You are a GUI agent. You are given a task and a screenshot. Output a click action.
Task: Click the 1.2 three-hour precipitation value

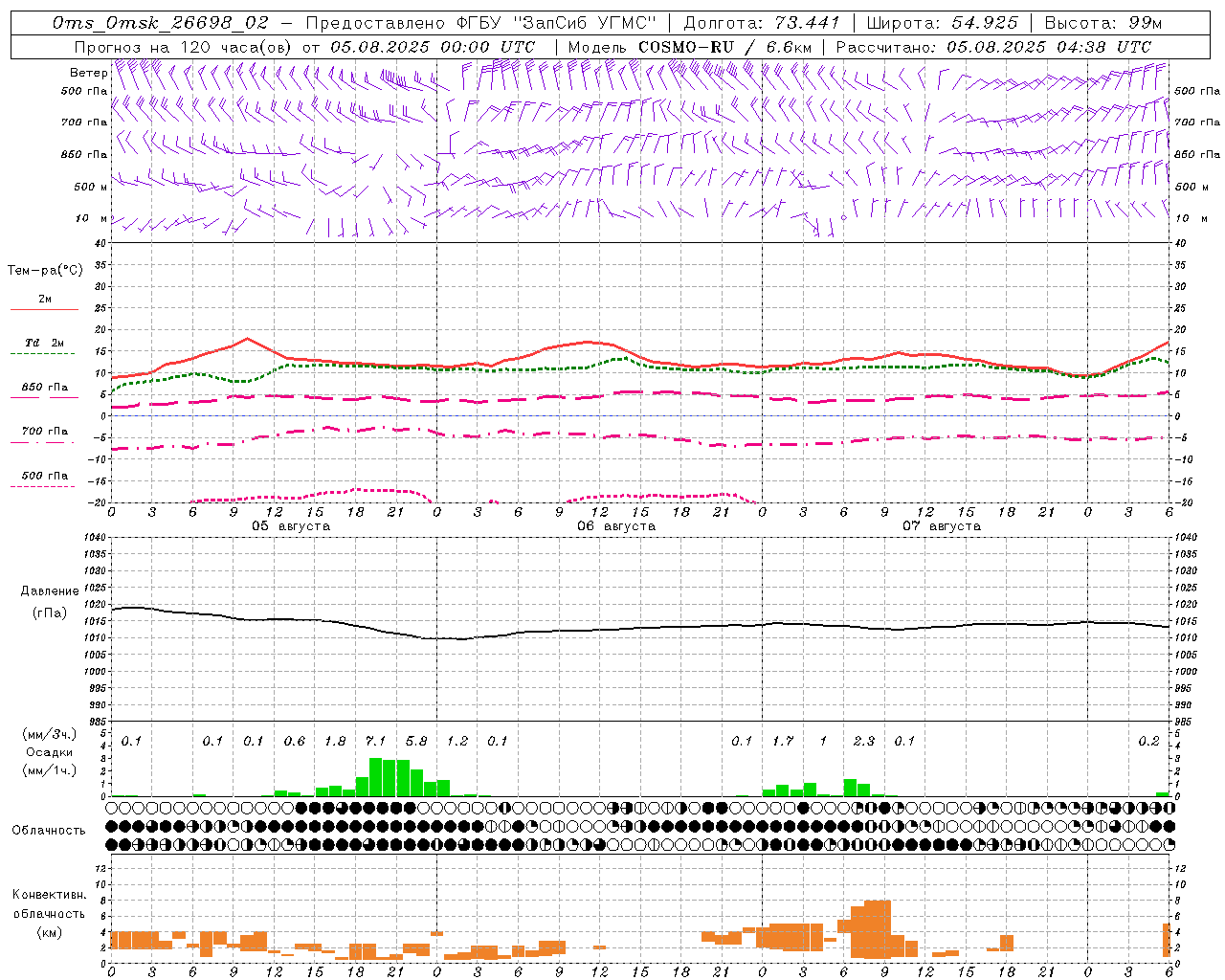pyautogui.click(x=457, y=742)
